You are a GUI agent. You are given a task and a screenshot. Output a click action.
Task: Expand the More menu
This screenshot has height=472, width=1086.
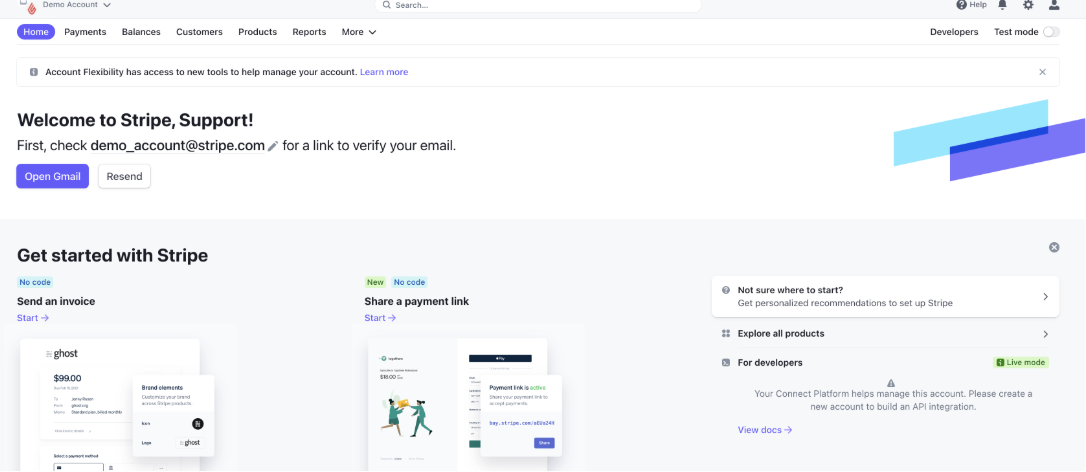tap(359, 32)
